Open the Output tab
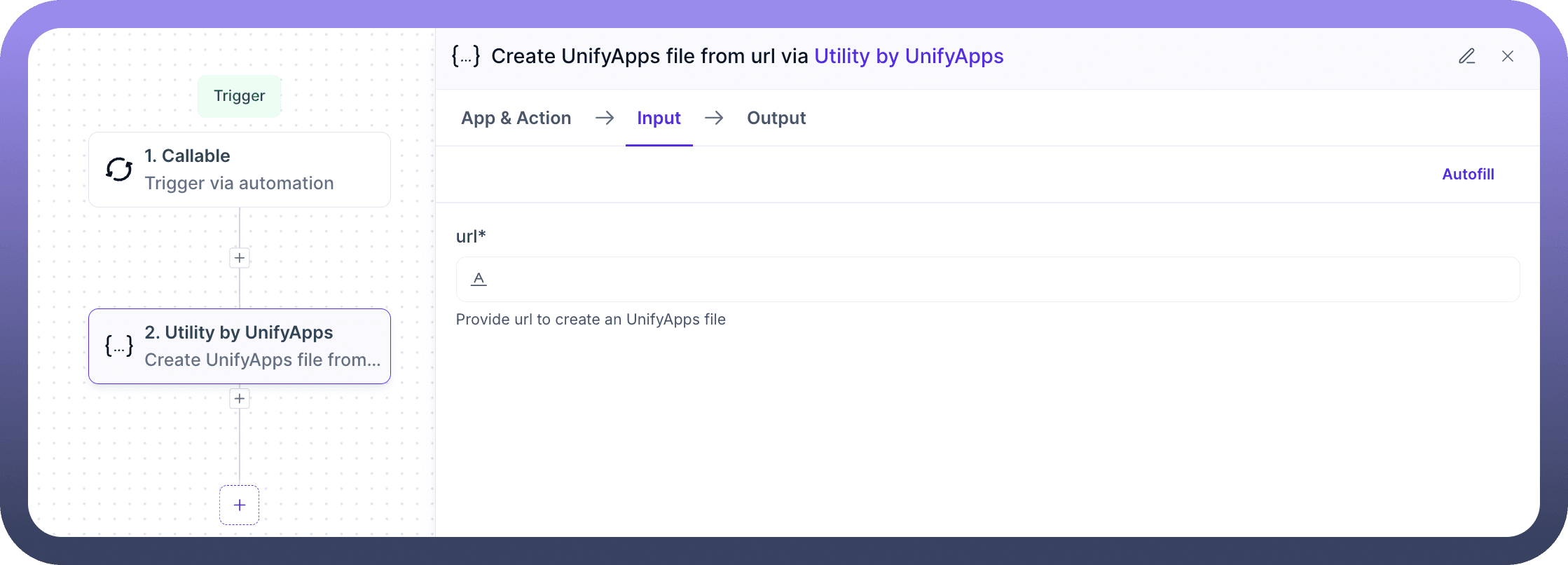The height and width of the screenshot is (565, 1568). (776, 118)
